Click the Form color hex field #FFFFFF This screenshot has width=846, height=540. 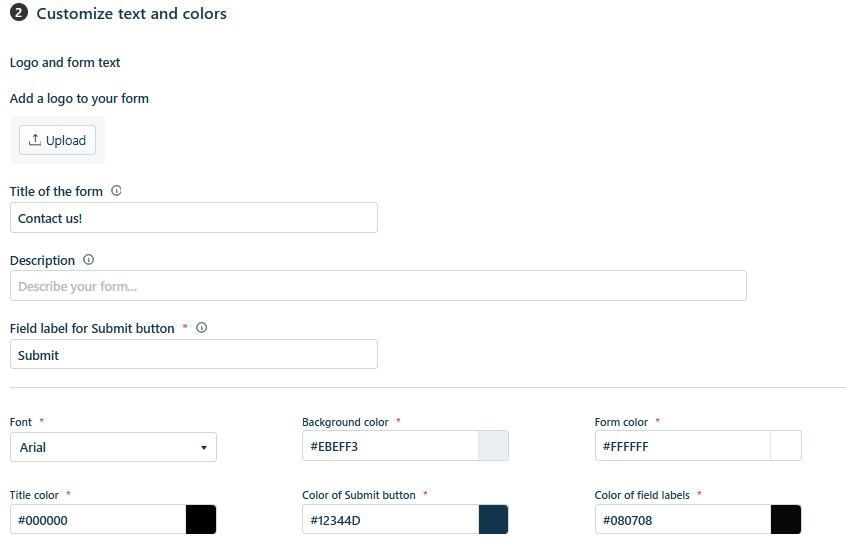click(682, 446)
